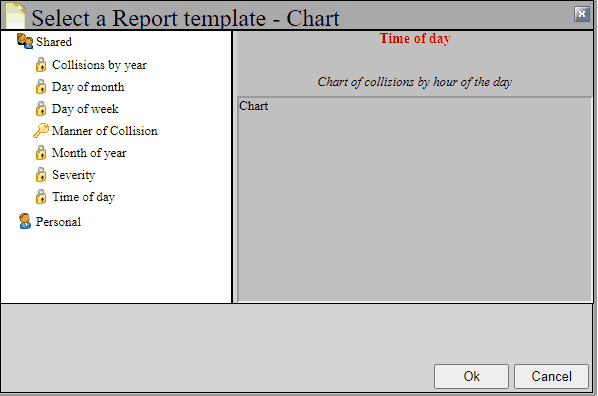This screenshot has height=396, width=598.
Task: Select the Severity template
Action: tap(74, 175)
